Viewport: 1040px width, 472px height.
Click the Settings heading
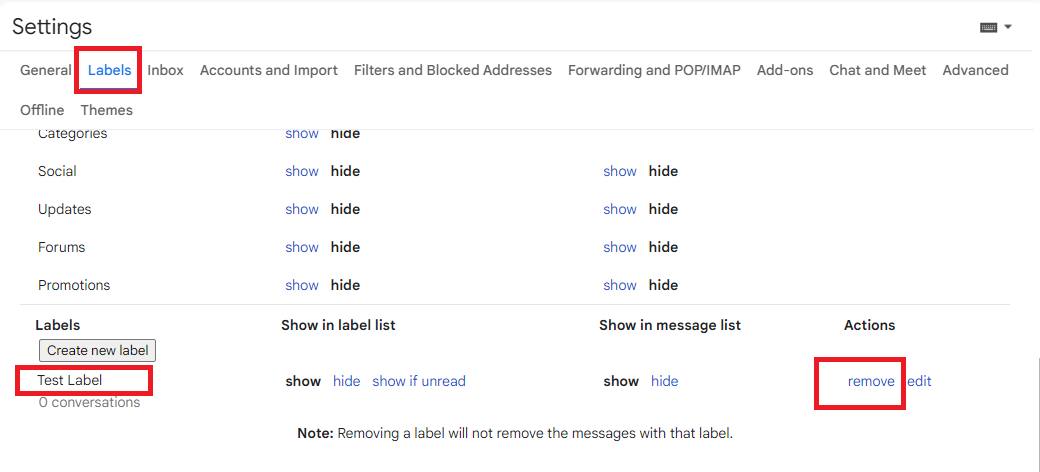tap(52, 27)
